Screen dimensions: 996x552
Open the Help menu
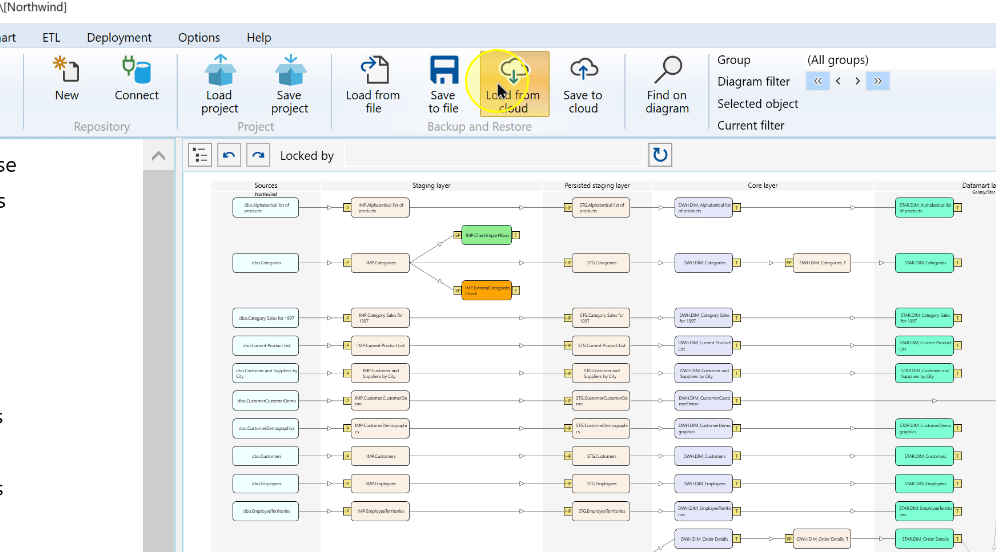pyautogui.click(x=259, y=37)
